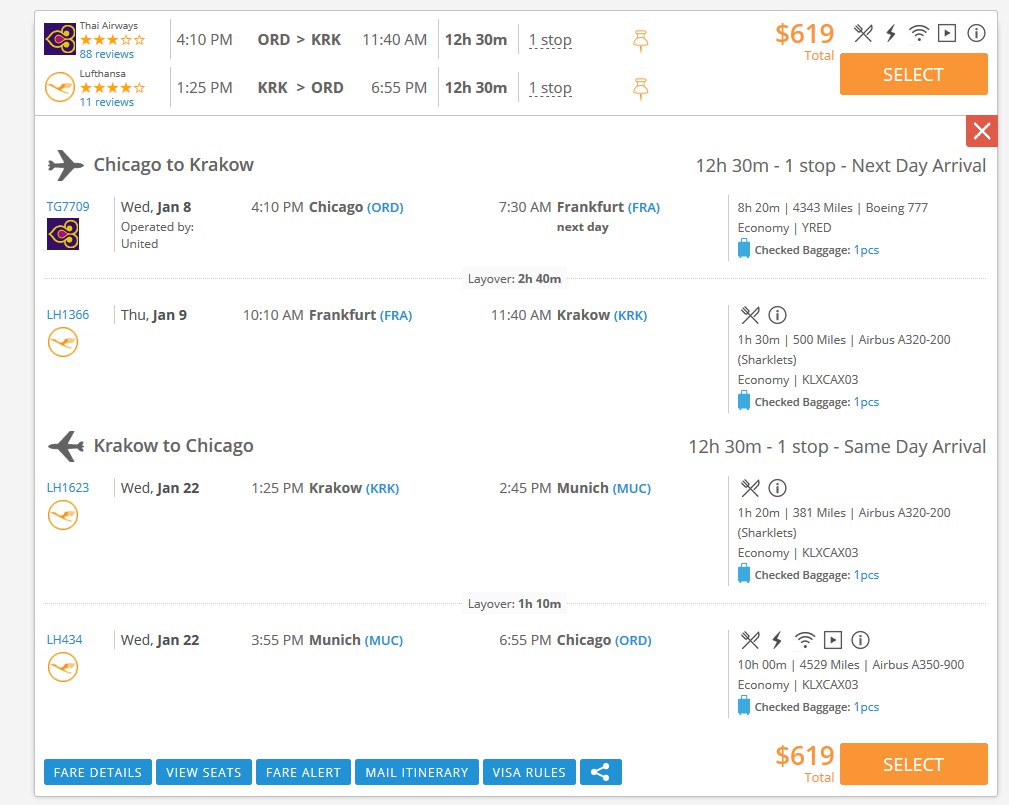This screenshot has width=1009, height=805.
Task: Close the flight details panel
Action: pyautogui.click(x=981, y=131)
